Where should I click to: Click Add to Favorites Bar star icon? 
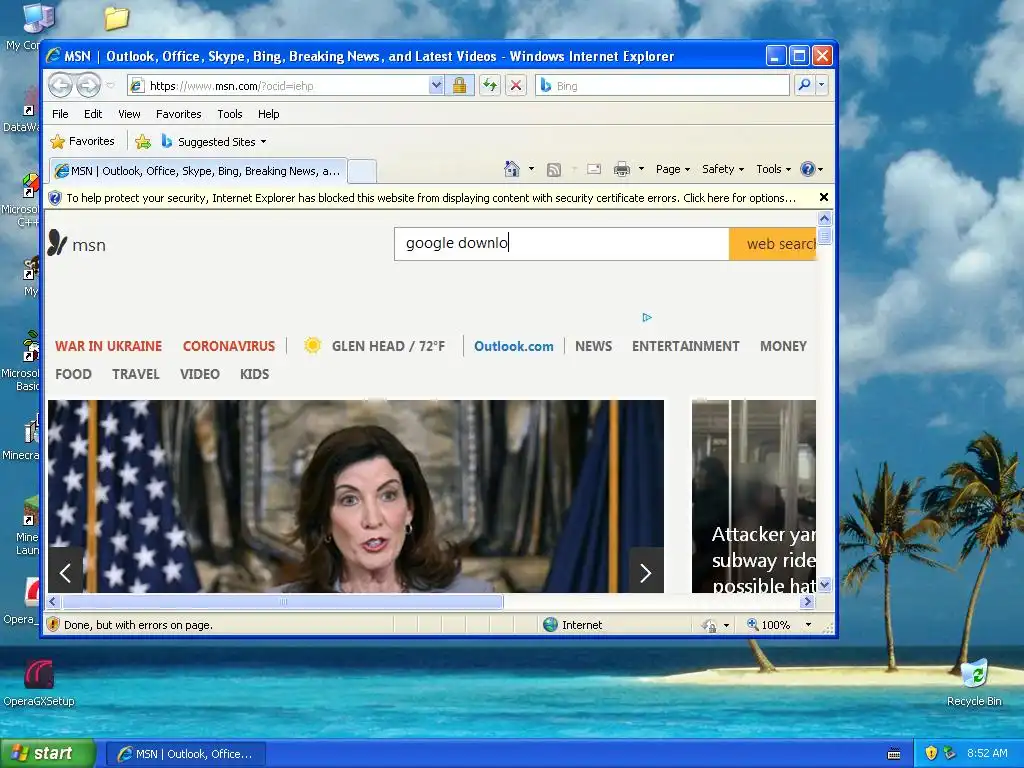[x=142, y=141]
